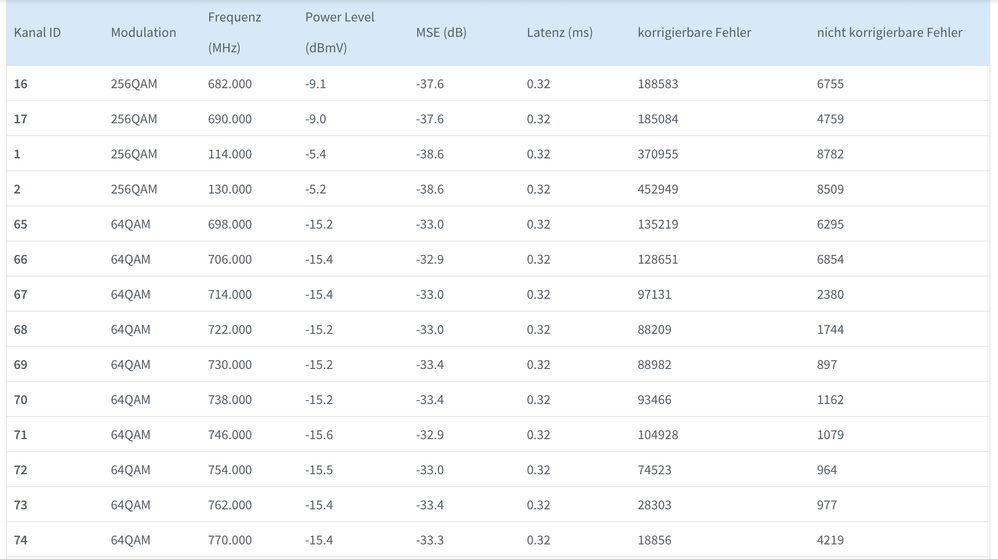Click the Latenz (ms) column header
Viewport: 998px width, 559px height.
(x=559, y=32)
